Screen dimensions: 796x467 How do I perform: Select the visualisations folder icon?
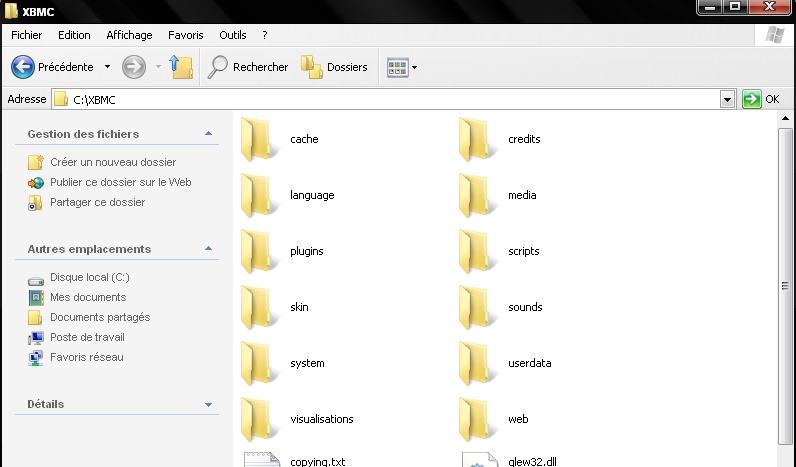tap(259, 419)
